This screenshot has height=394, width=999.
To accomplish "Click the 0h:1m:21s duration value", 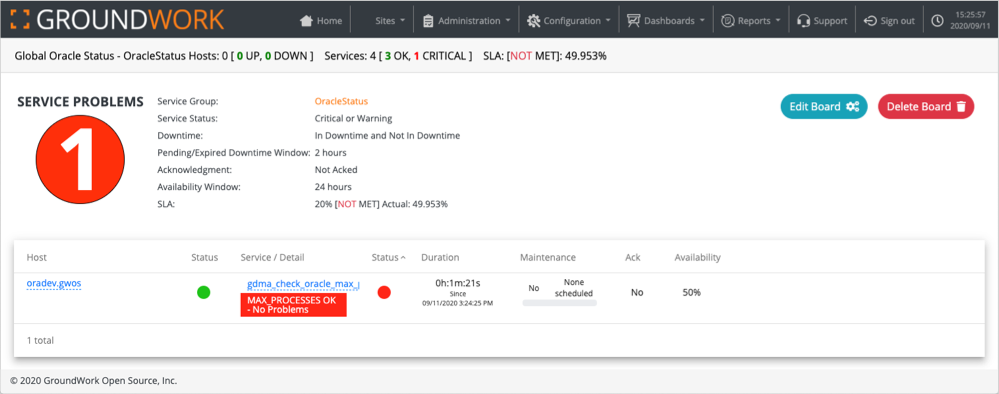I will pyautogui.click(x=457, y=283).
